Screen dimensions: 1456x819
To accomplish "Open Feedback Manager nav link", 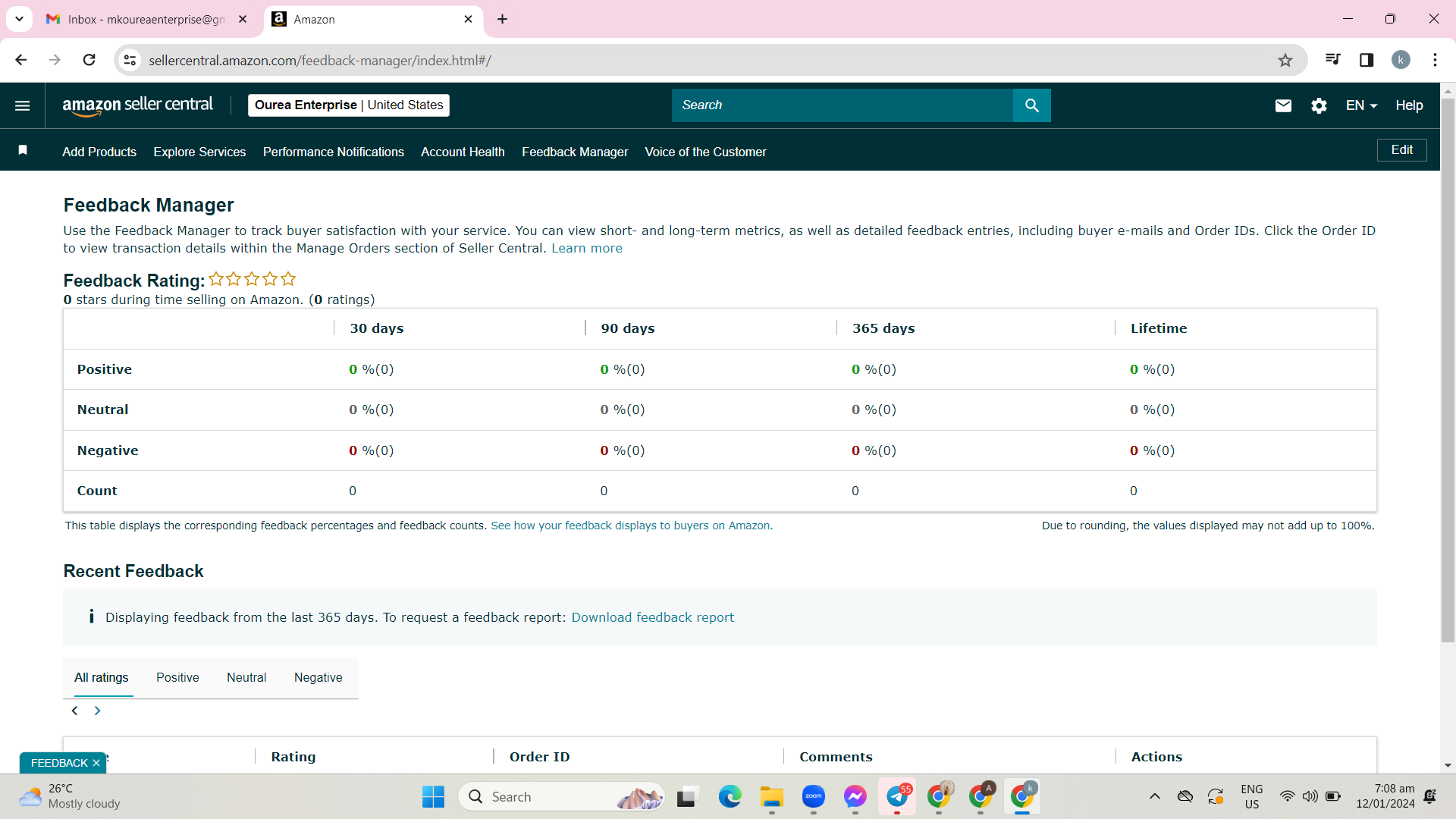I will (575, 152).
